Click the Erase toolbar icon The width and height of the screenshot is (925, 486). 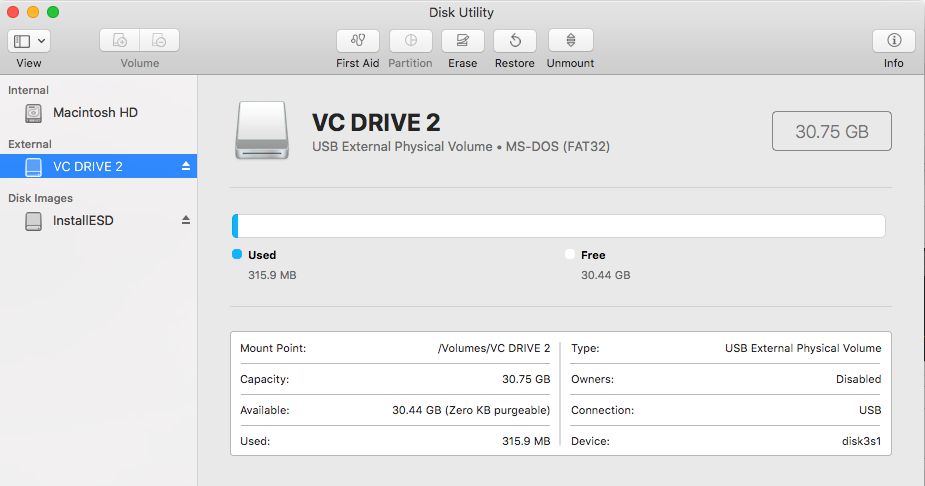coord(462,41)
